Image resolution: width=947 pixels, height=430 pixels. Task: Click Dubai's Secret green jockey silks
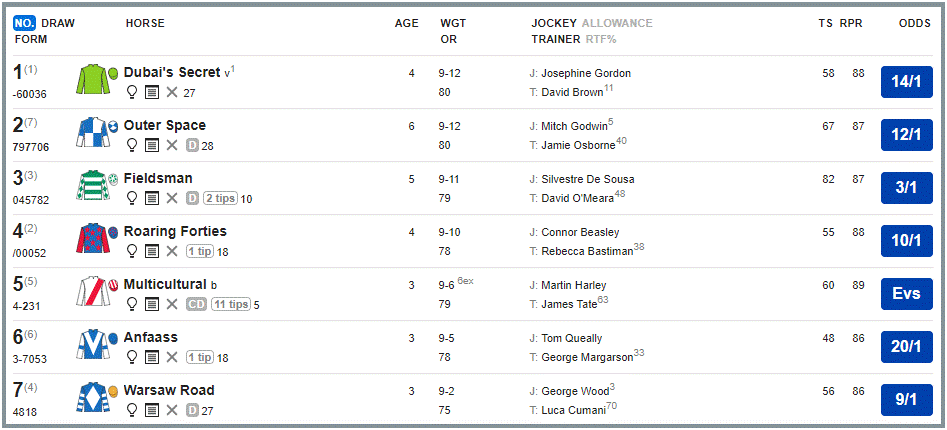point(91,81)
